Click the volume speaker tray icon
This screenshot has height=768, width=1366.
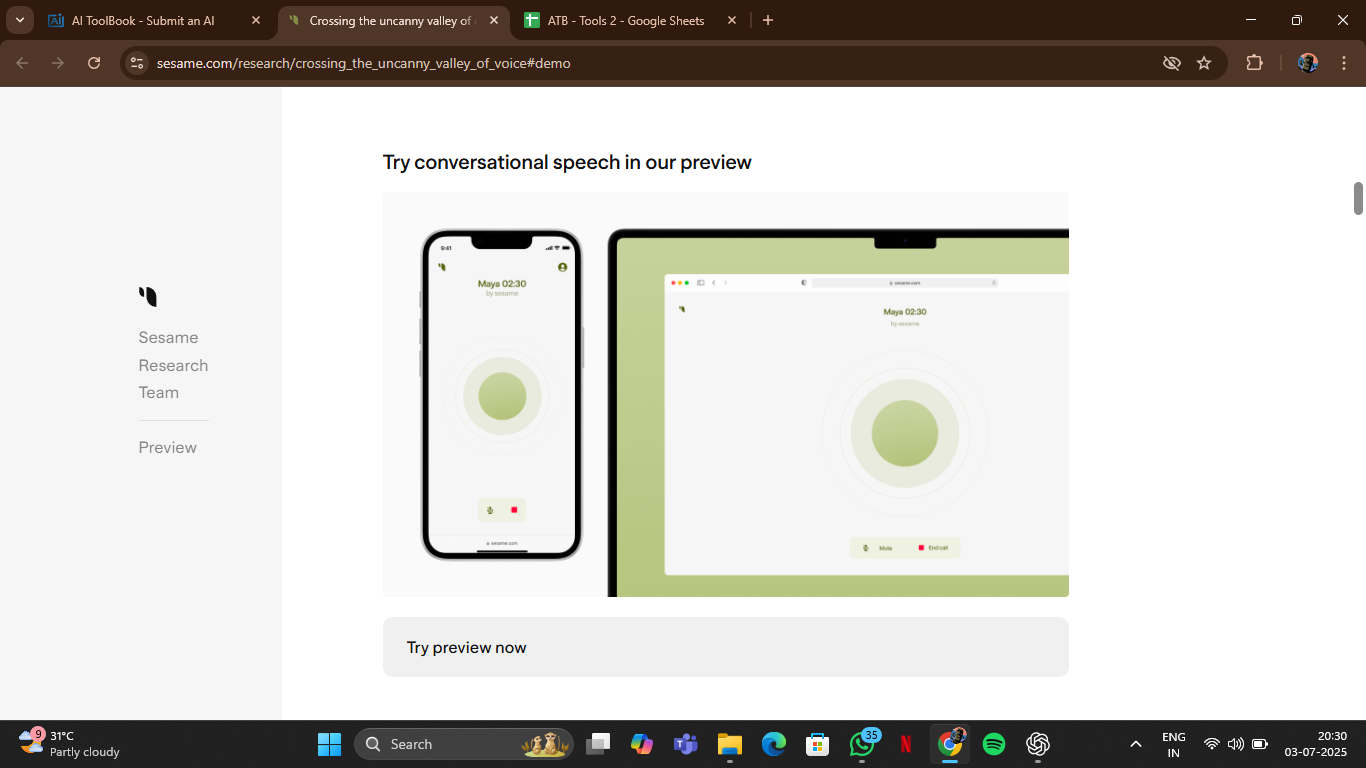click(1236, 744)
